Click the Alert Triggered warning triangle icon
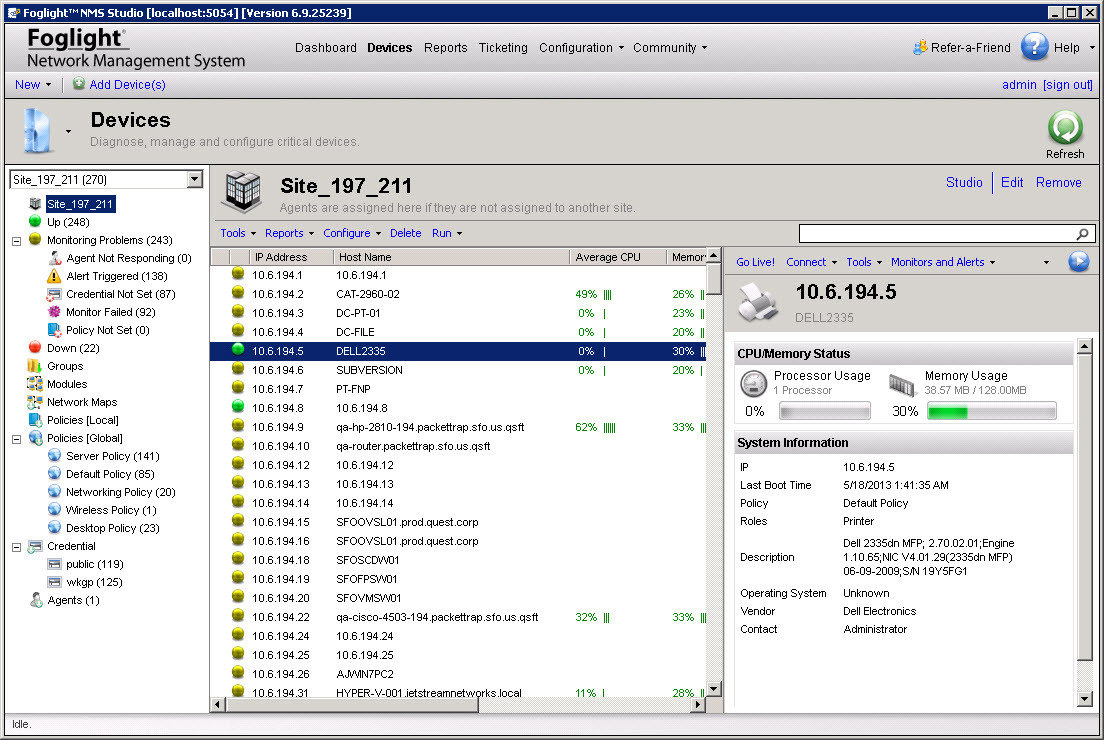 [x=54, y=276]
